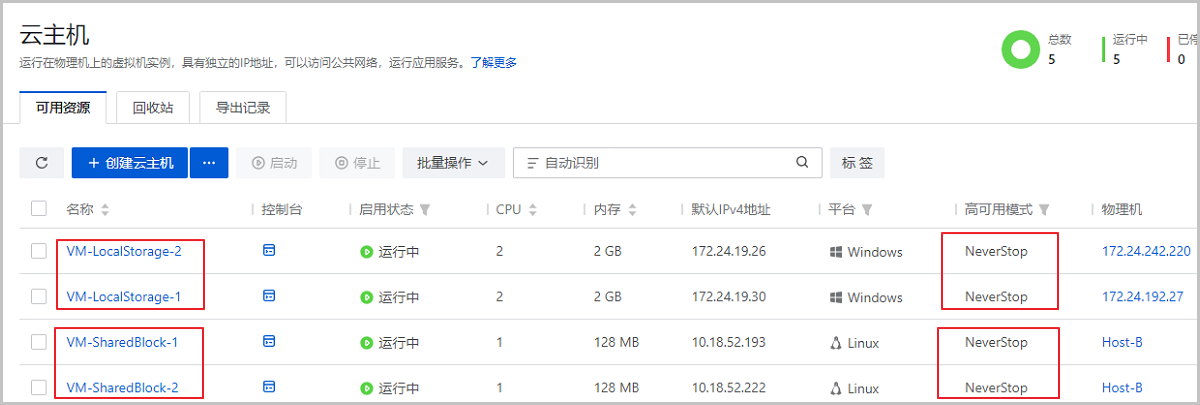Switch to the 回收站 tab
The width and height of the screenshot is (1200, 405).
coord(153,107)
